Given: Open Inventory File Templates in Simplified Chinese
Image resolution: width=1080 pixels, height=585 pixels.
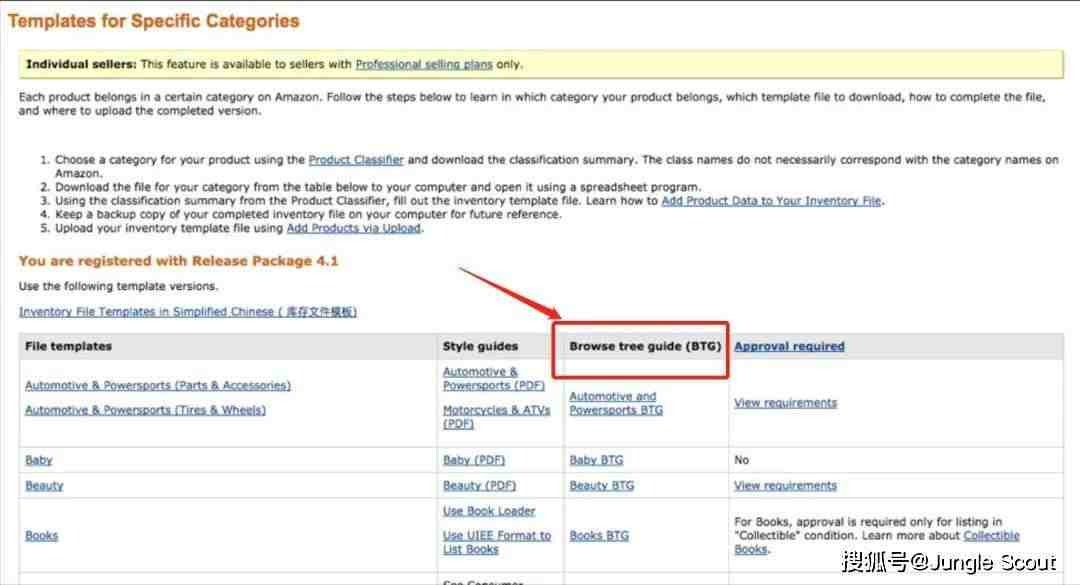Looking at the screenshot, I should [x=188, y=312].
